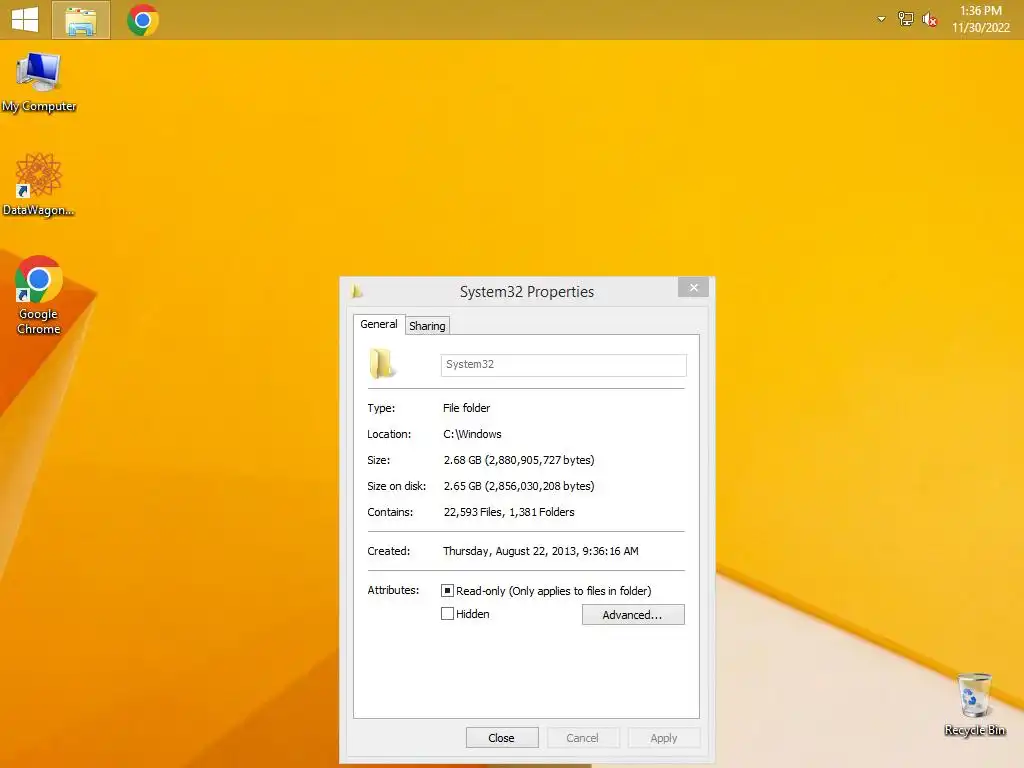
Task: Click the Cancel button
Action: click(x=582, y=737)
